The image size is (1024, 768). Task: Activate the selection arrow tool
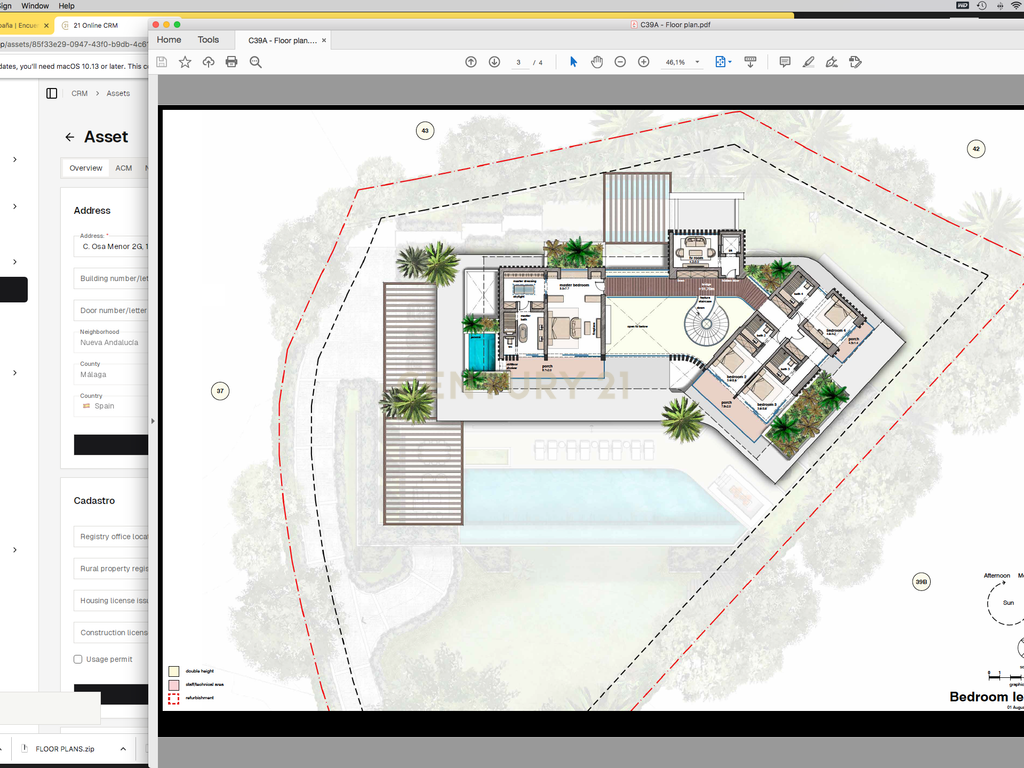coord(573,62)
